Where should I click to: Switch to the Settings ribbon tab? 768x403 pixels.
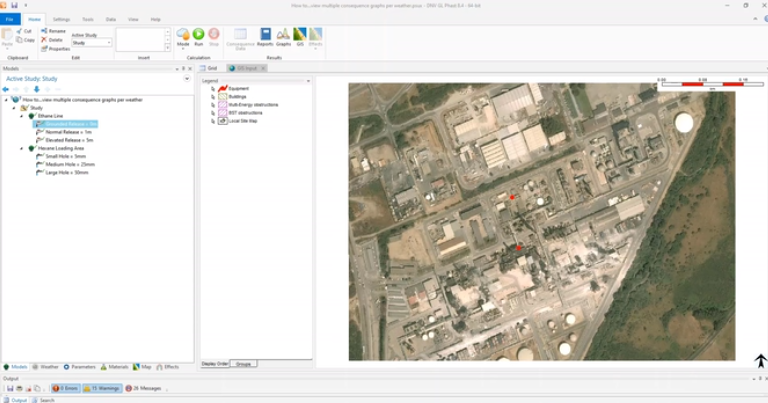tap(61, 20)
